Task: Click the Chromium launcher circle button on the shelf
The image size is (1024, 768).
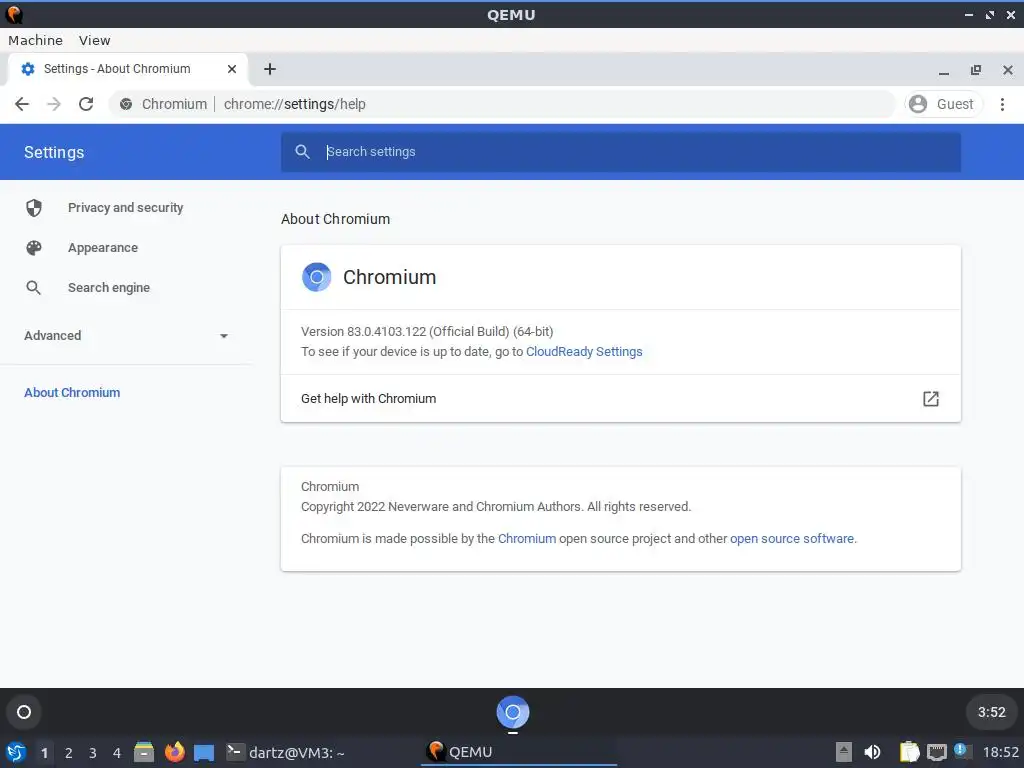Action: (x=24, y=712)
